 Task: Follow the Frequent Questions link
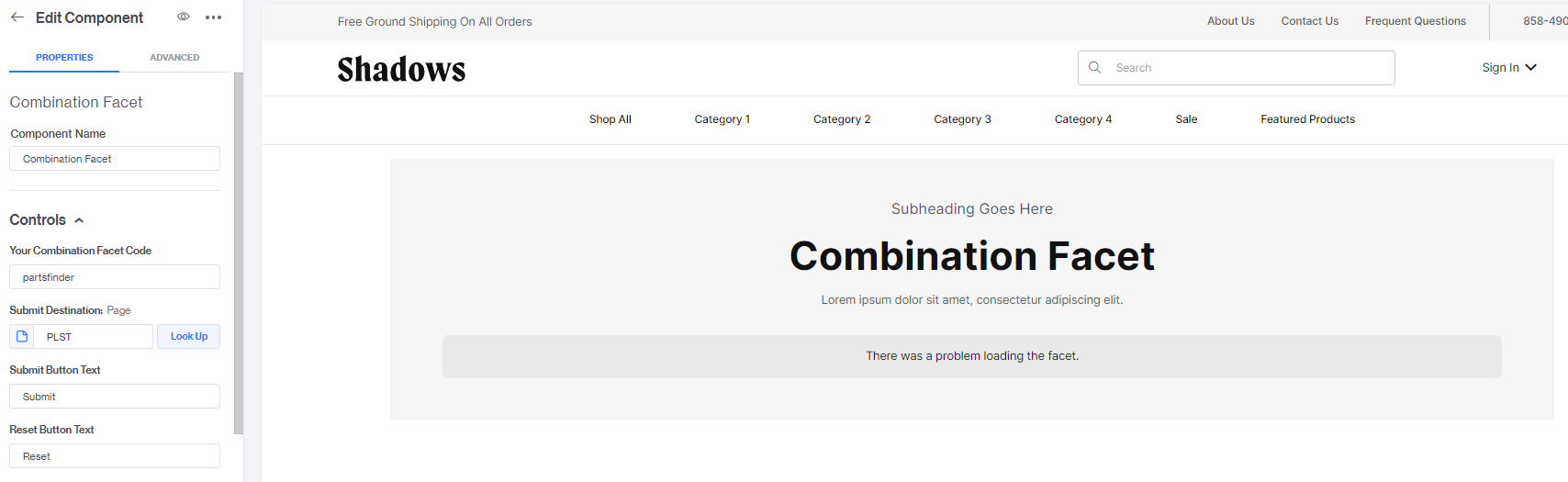click(1415, 21)
